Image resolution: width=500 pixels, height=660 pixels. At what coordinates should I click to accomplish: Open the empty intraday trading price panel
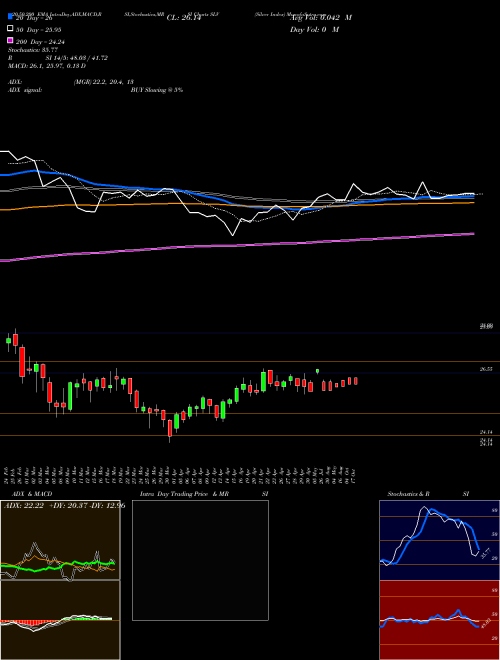click(x=200, y=560)
